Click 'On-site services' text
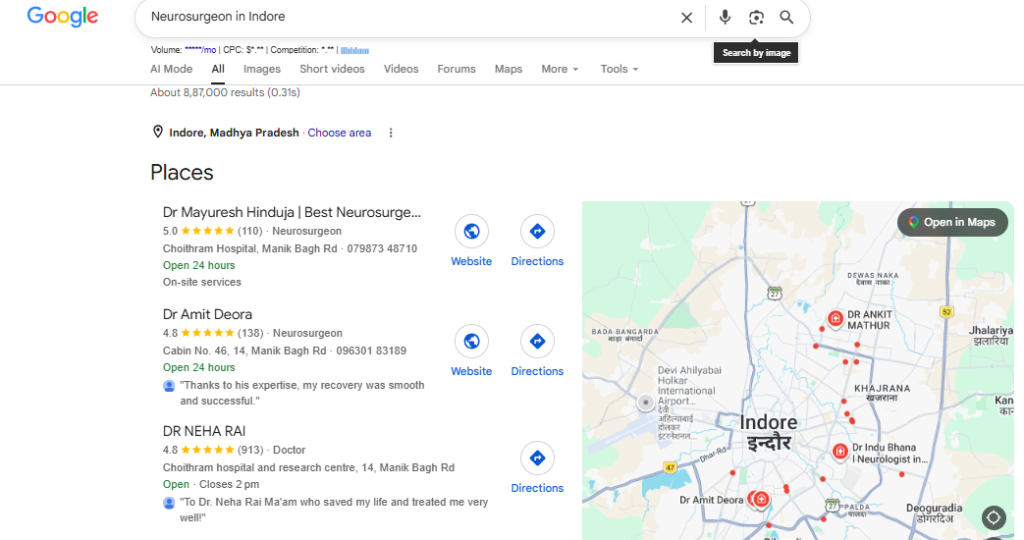The width and height of the screenshot is (1024, 540). tap(202, 282)
